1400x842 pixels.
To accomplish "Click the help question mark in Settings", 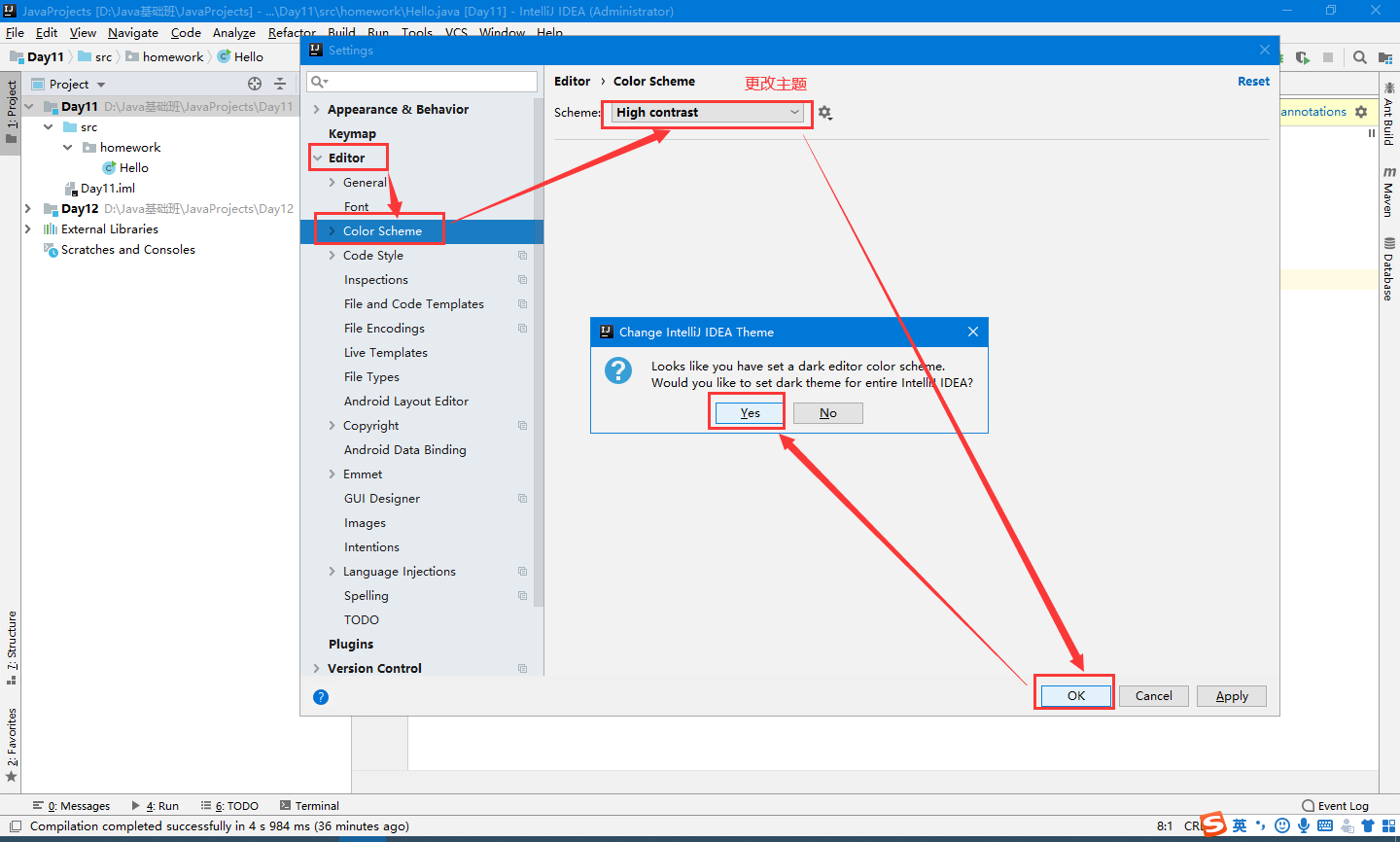I will pos(321,697).
